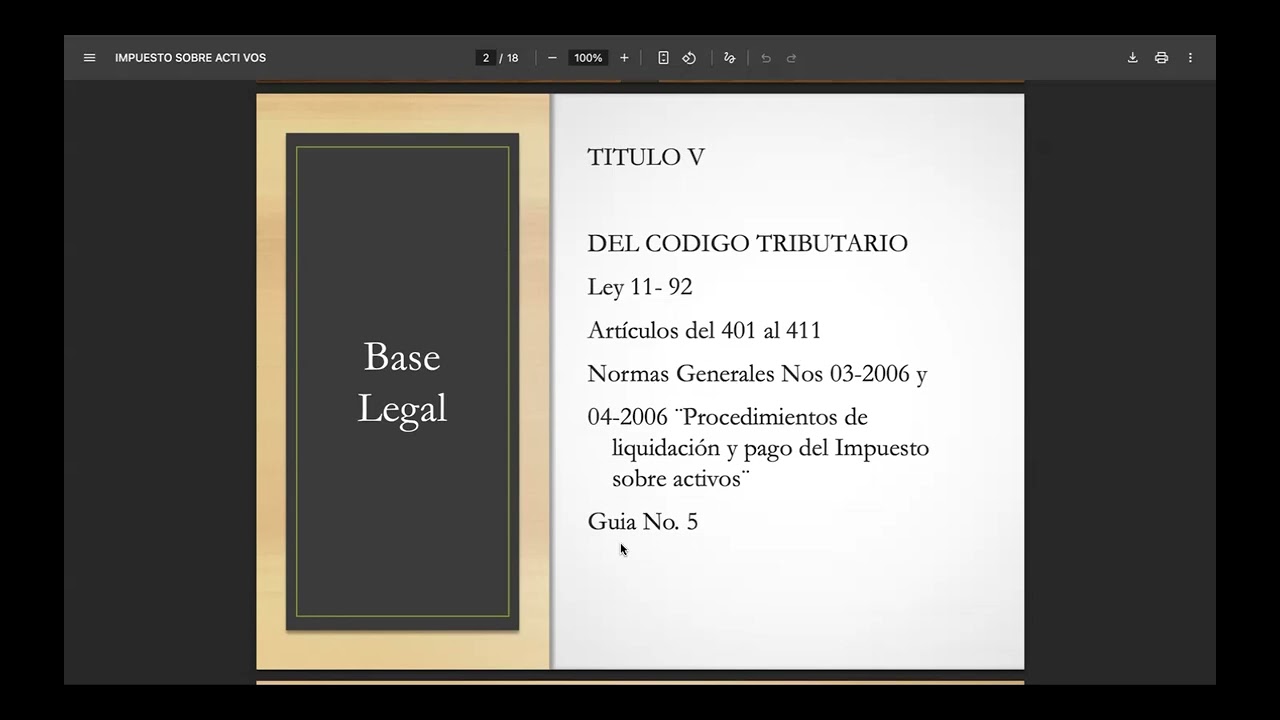This screenshot has width=1280, height=720.
Task: Click the total page count 18
Action: click(x=512, y=58)
